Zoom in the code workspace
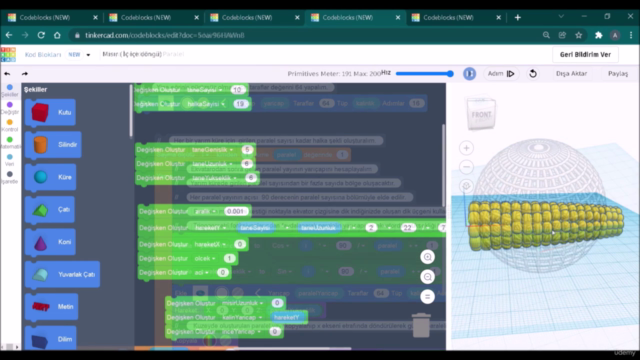Image resolution: width=640 pixels, height=360 pixels. [427, 257]
